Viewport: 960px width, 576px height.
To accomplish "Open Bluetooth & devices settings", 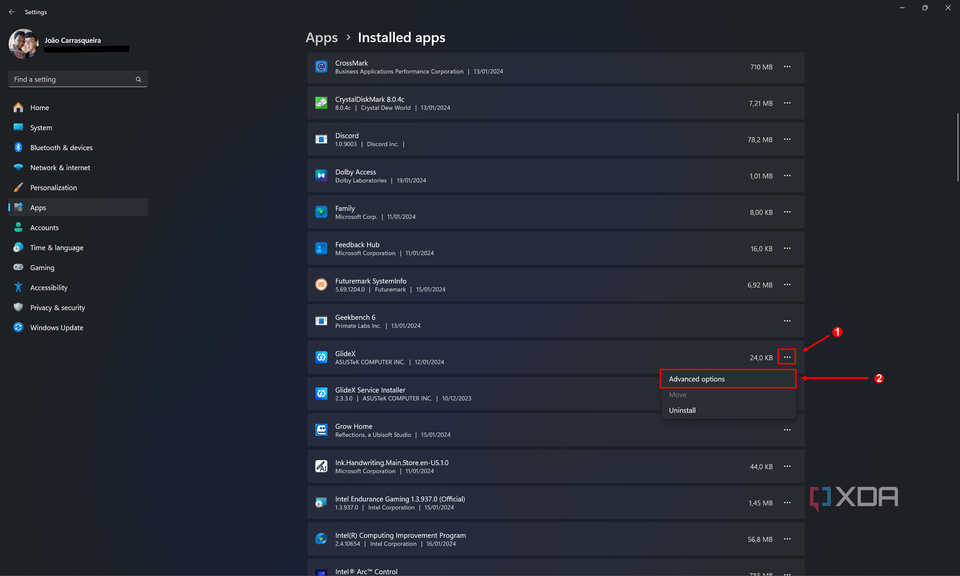I will click(78, 148).
